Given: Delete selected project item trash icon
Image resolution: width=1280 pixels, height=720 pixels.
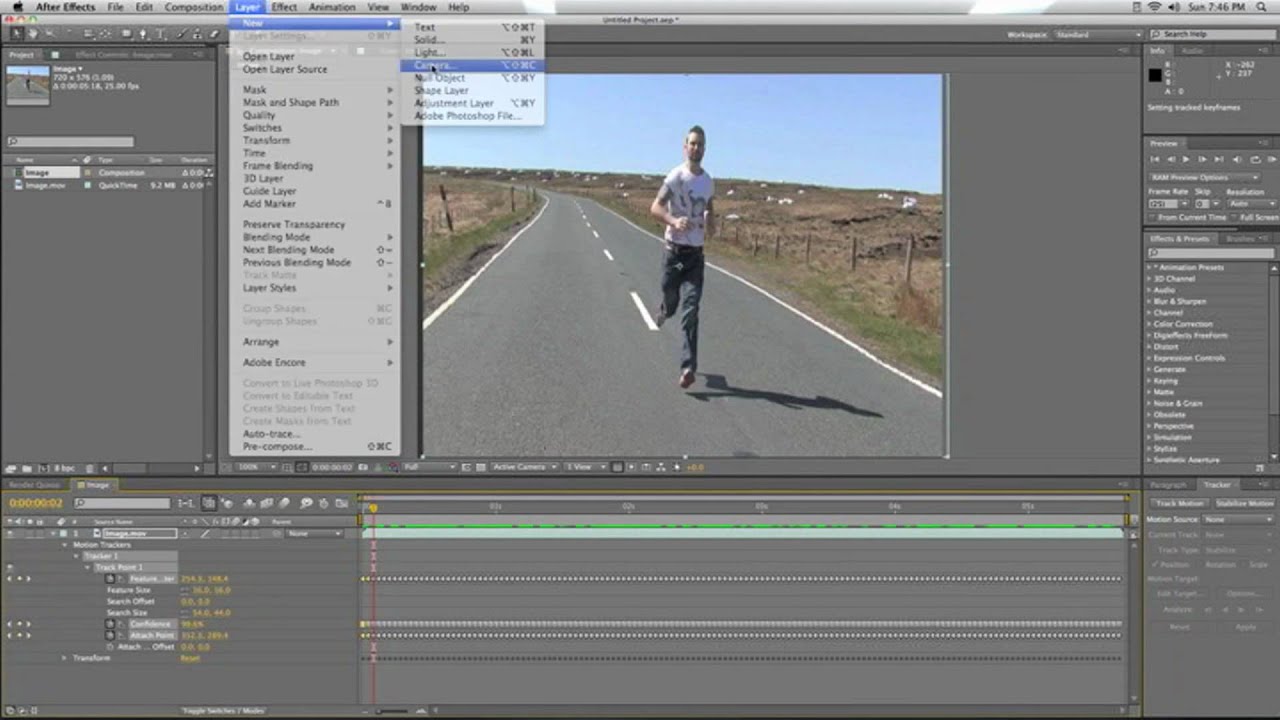Looking at the screenshot, I should 89,468.
